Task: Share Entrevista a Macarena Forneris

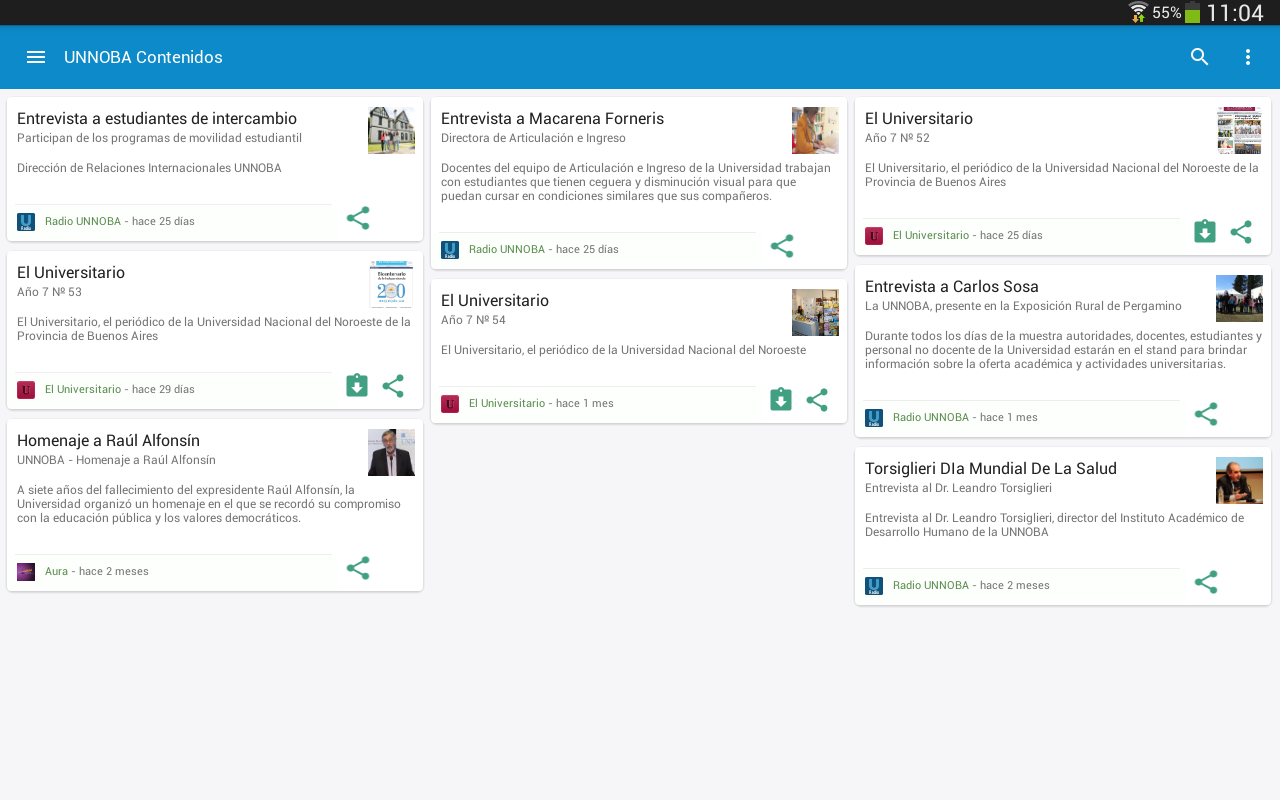Action: click(782, 246)
